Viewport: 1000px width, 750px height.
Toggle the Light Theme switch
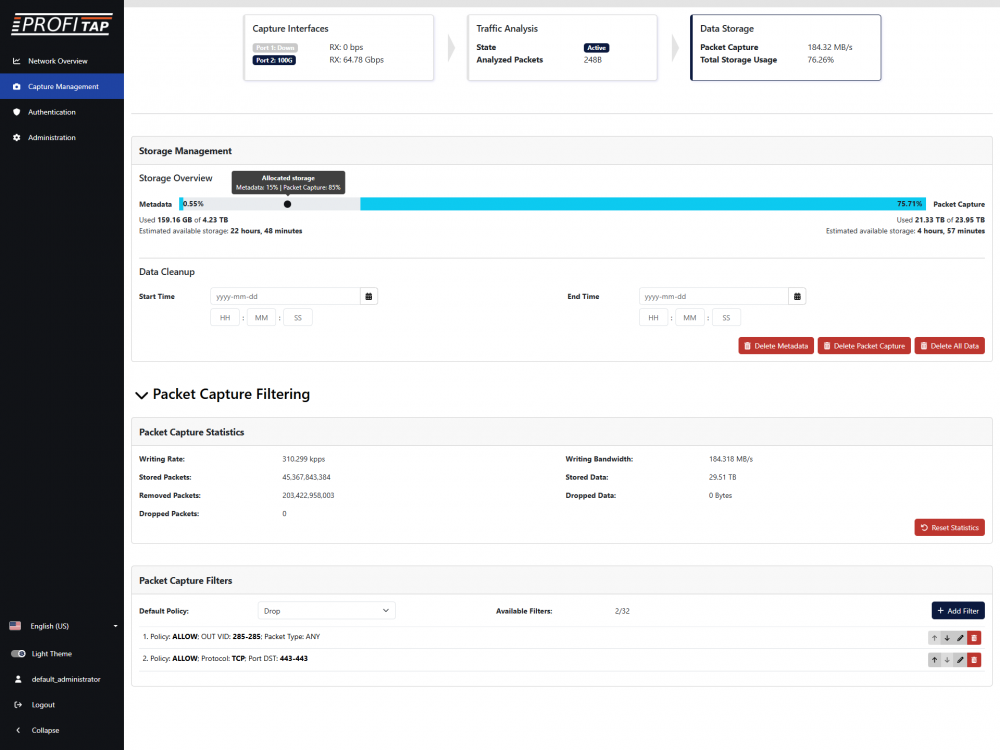[19, 654]
